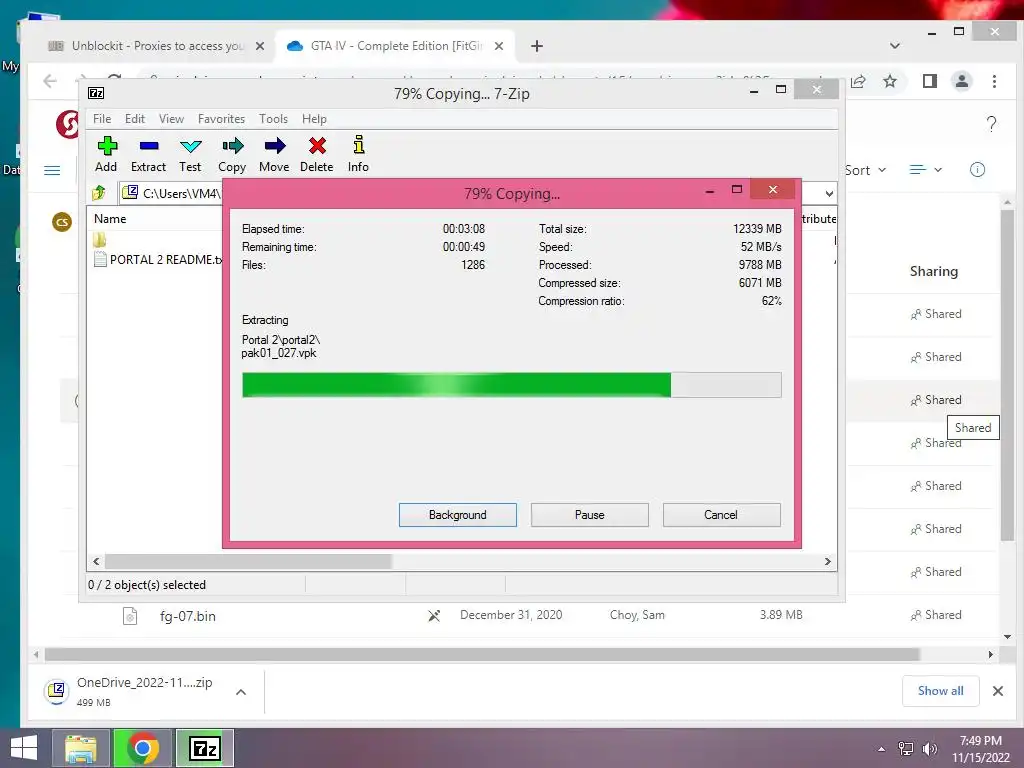Image resolution: width=1024 pixels, height=768 pixels.
Task: Select the Test tool in 7-Zip
Action: tap(190, 154)
